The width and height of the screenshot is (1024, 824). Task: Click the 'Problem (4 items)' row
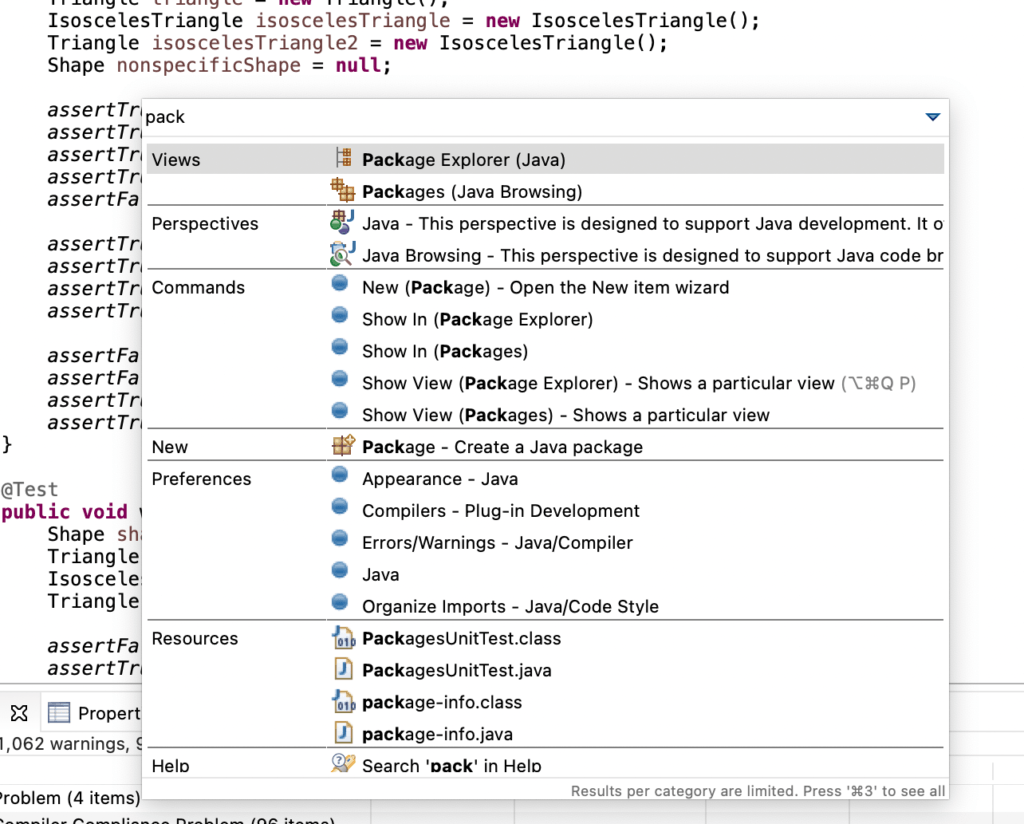click(70, 798)
